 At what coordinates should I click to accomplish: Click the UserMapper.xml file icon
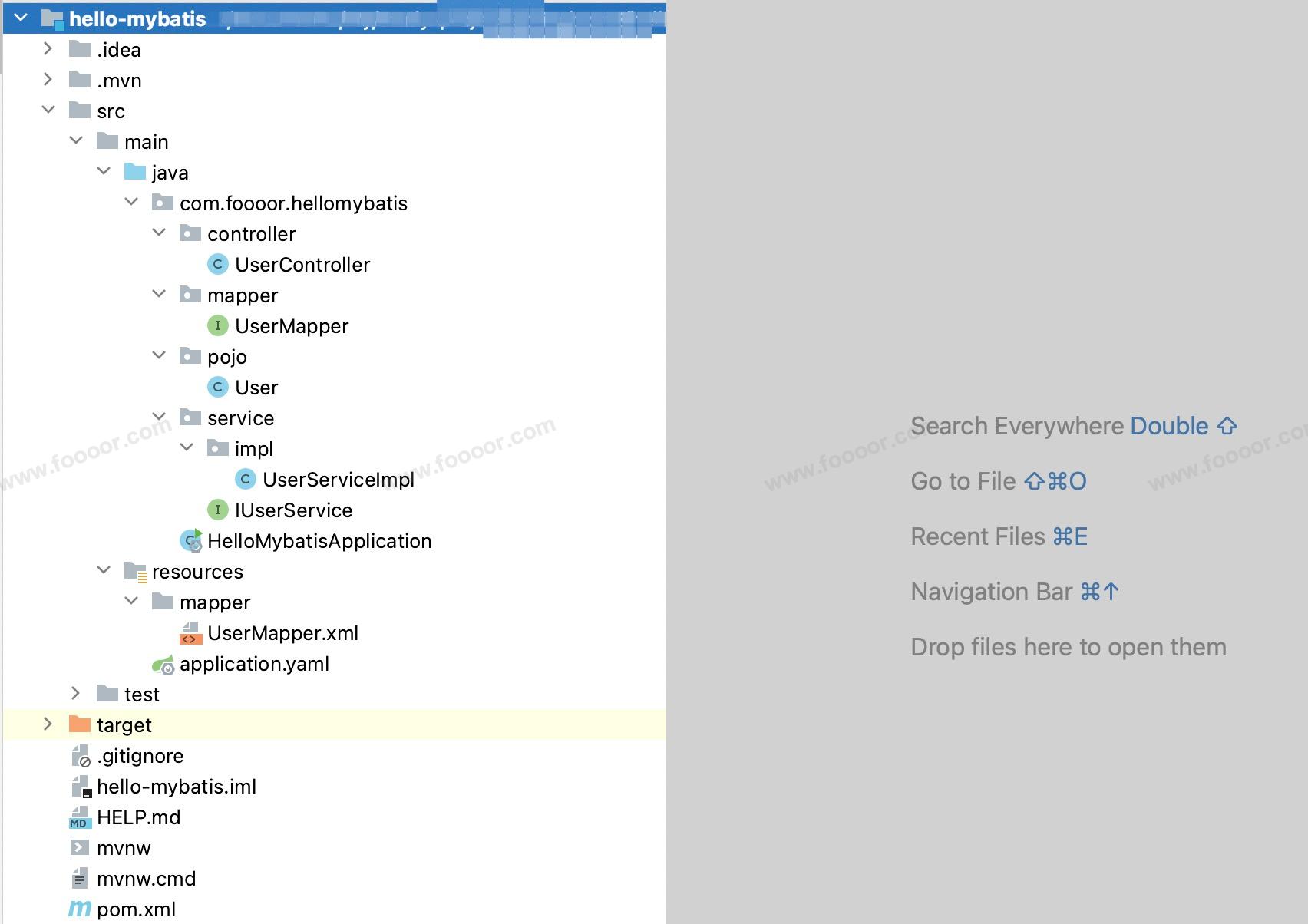[x=190, y=633]
